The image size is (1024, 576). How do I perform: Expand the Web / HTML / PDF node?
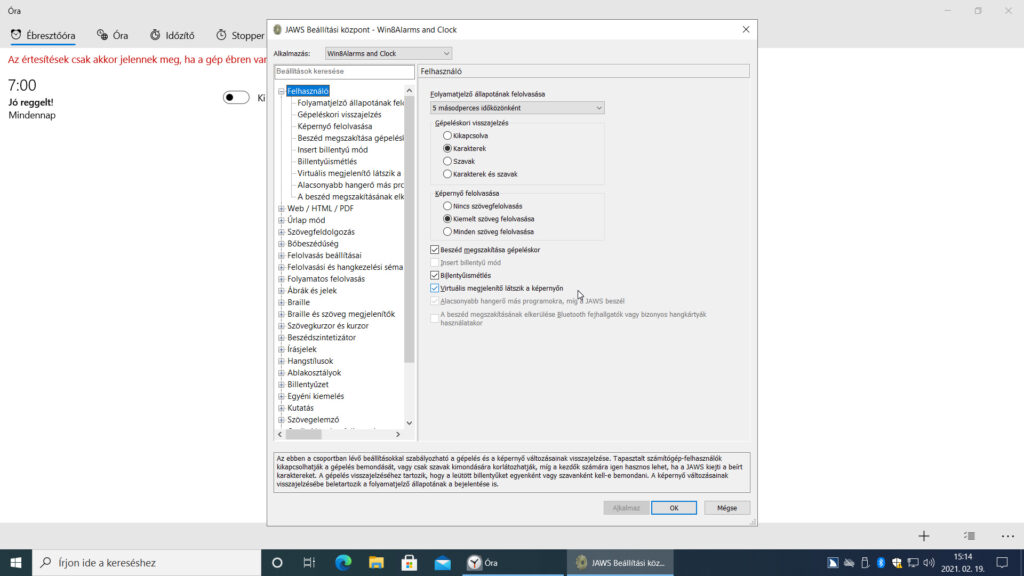pyautogui.click(x=281, y=209)
